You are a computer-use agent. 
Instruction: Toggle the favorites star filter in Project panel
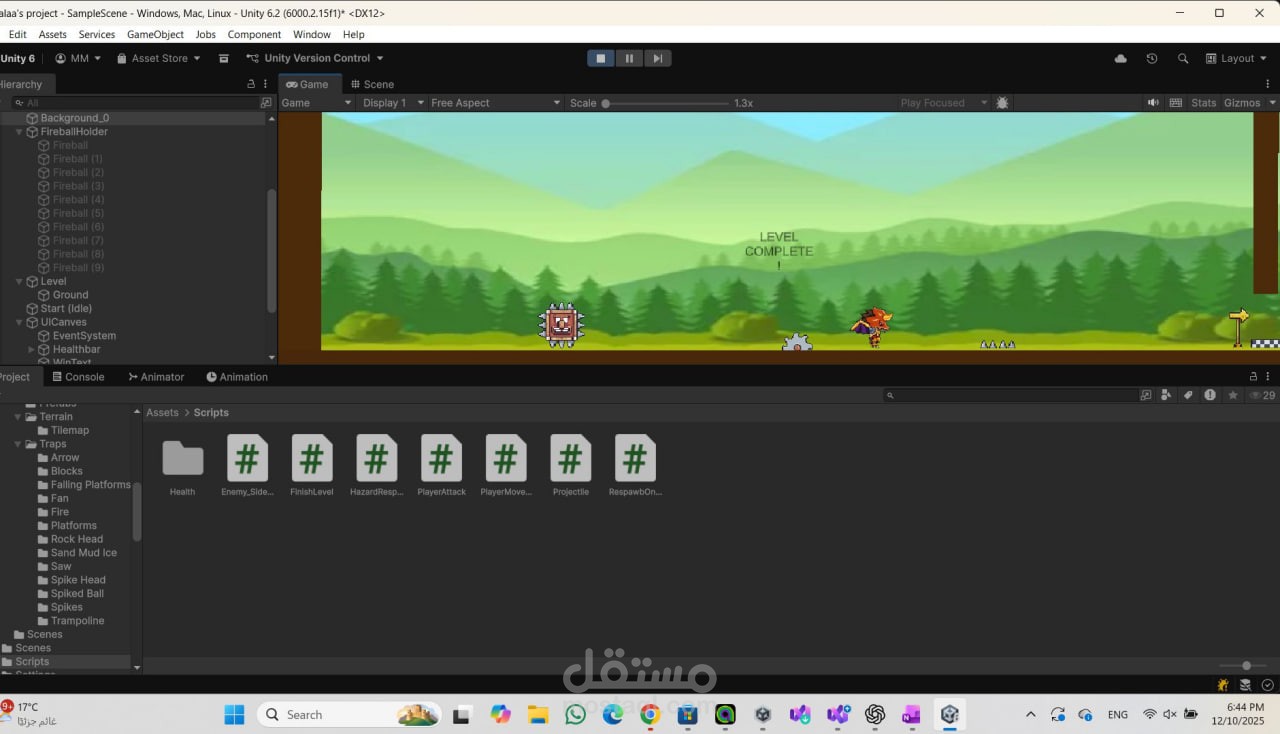[1232, 395]
